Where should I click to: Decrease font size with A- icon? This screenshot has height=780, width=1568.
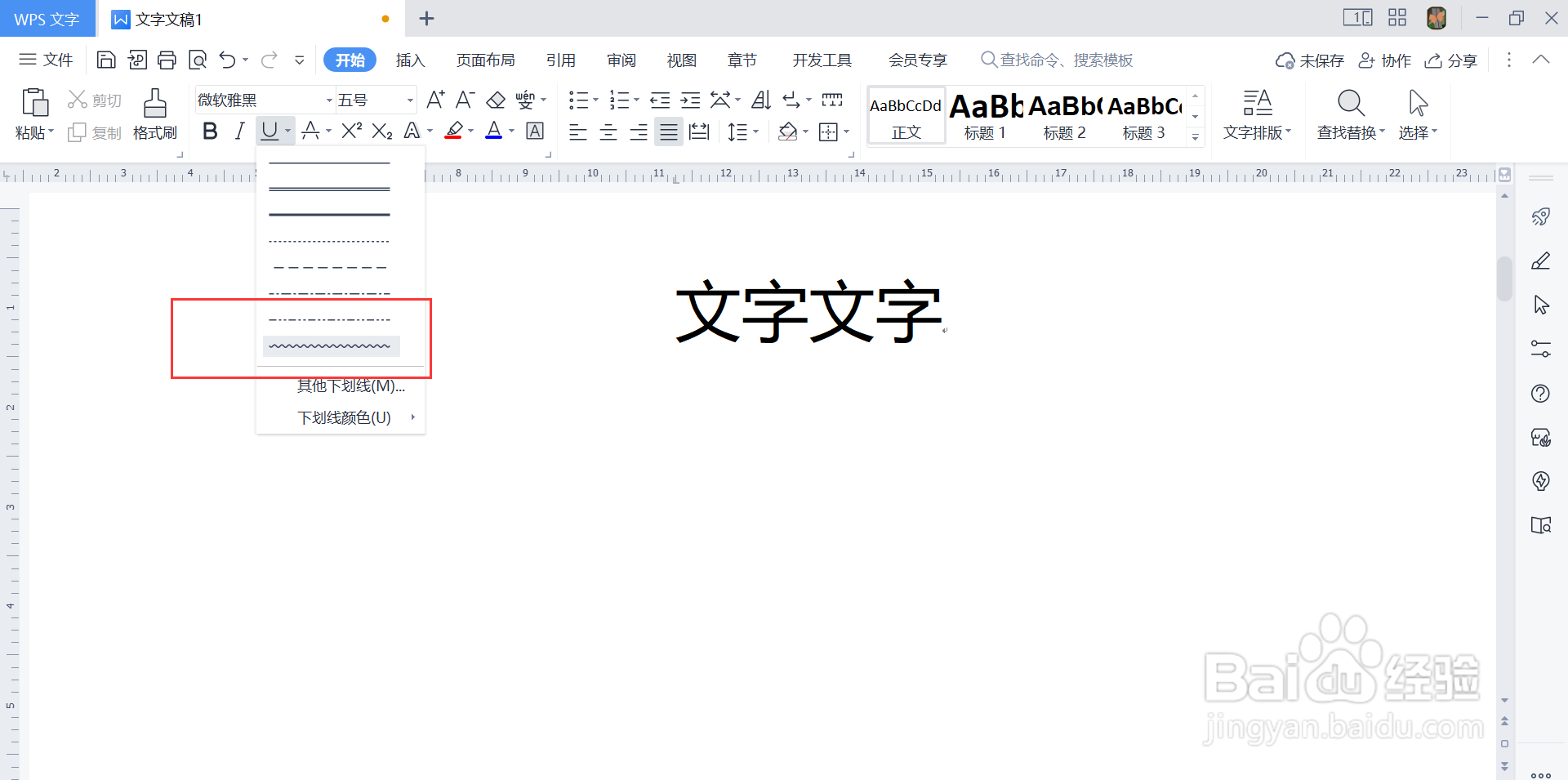pyautogui.click(x=465, y=100)
